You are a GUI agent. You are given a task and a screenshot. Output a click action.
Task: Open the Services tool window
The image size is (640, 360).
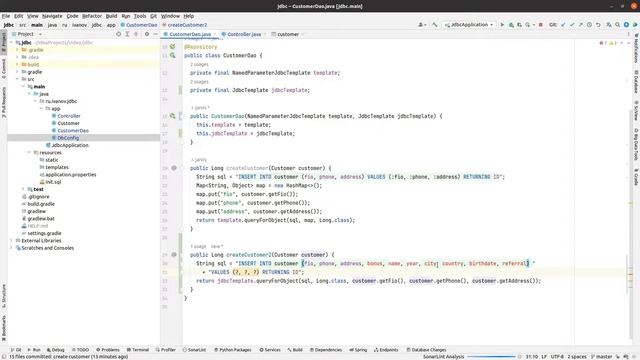pos(270,350)
